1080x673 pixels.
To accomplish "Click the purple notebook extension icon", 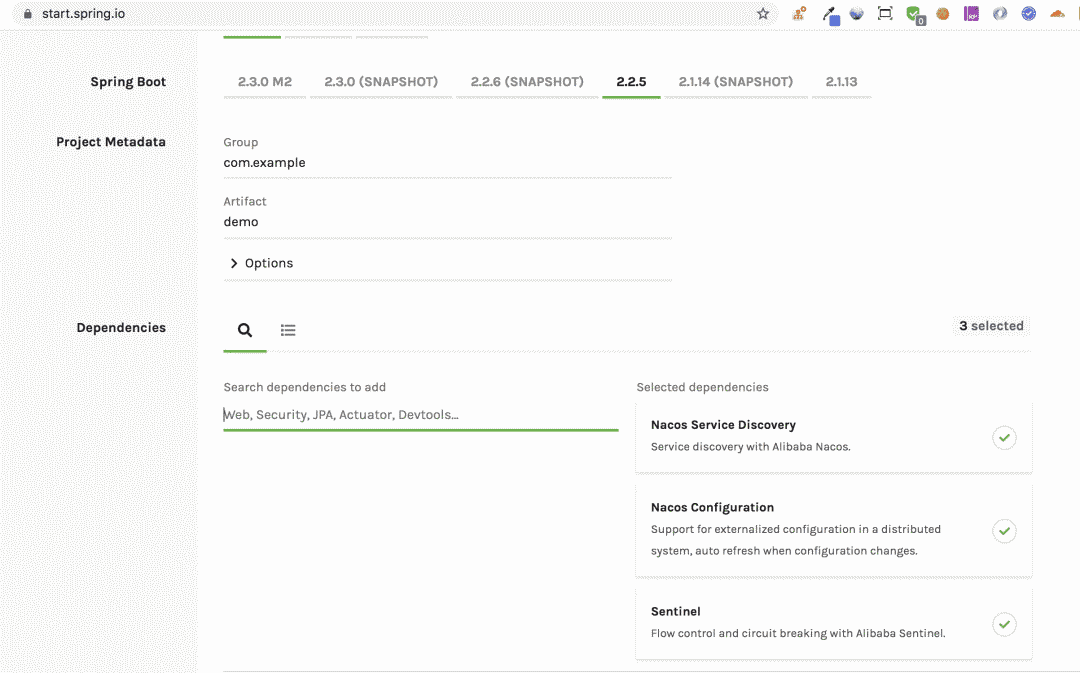I will (x=971, y=14).
